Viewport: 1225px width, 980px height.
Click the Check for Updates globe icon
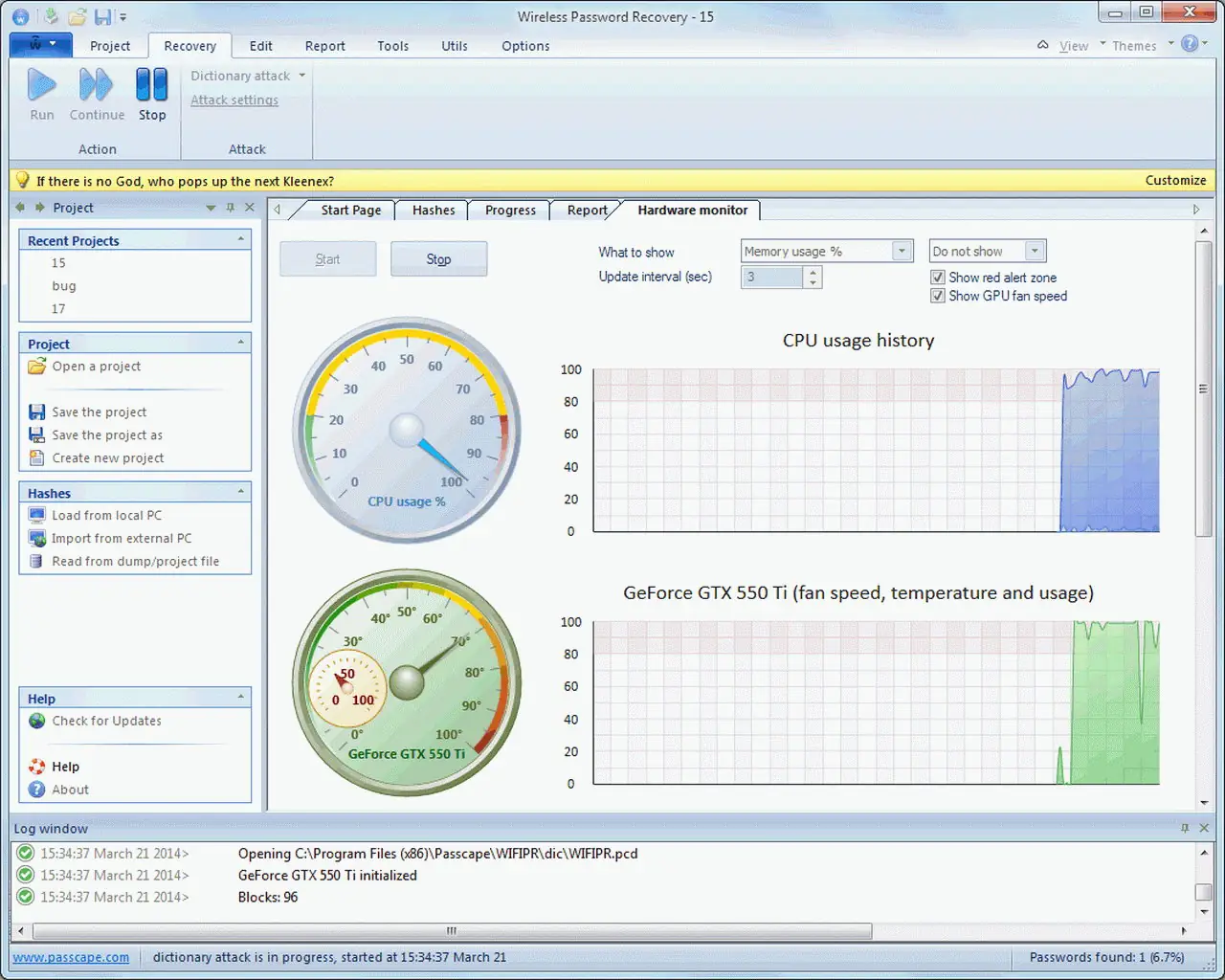[x=37, y=721]
